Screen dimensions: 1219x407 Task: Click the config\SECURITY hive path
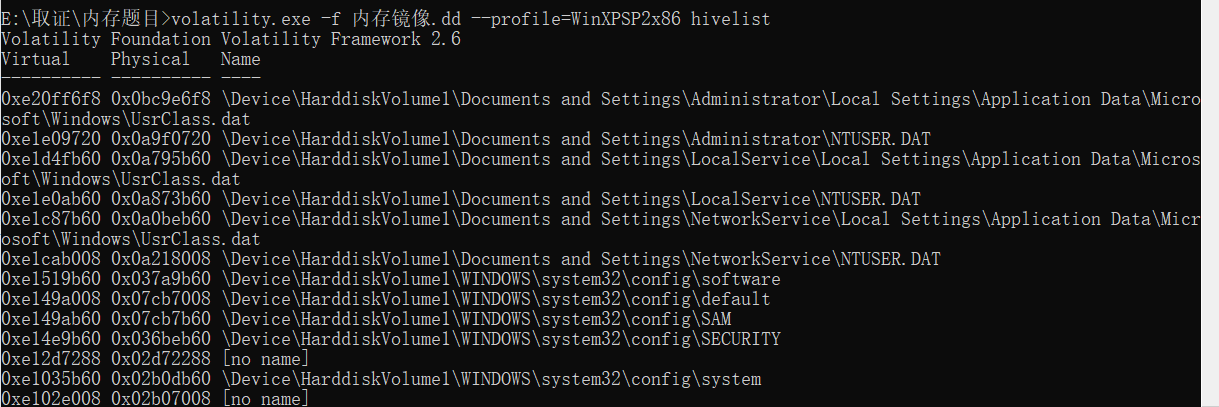point(501,339)
